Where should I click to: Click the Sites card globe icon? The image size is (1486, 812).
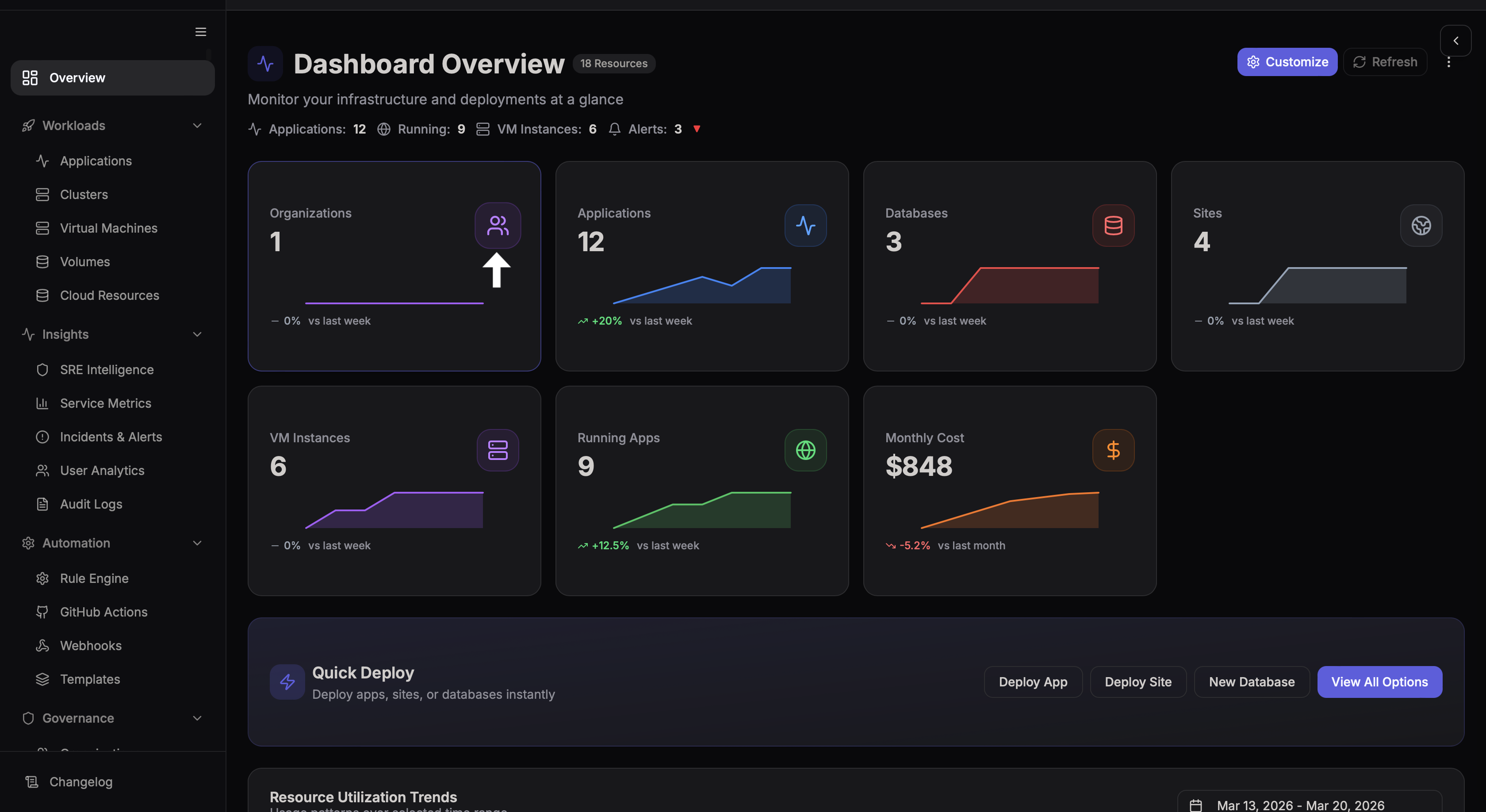point(1421,226)
